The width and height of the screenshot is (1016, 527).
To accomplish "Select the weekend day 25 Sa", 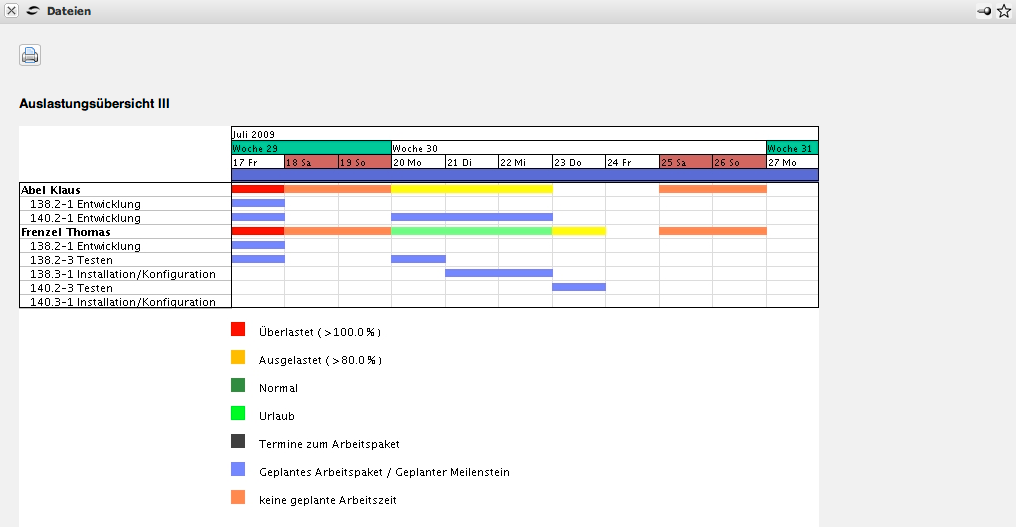I will coord(685,162).
